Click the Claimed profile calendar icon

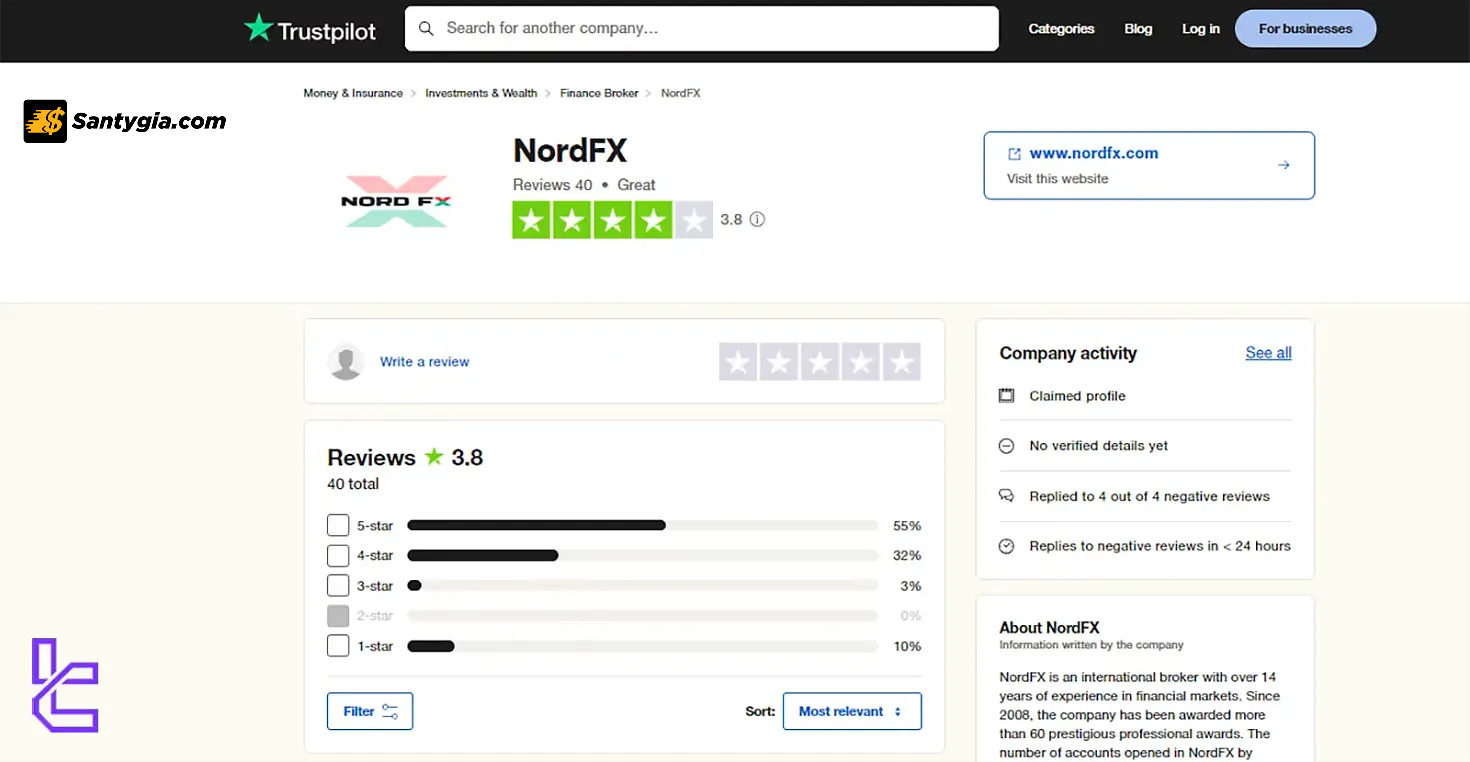(1007, 396)
